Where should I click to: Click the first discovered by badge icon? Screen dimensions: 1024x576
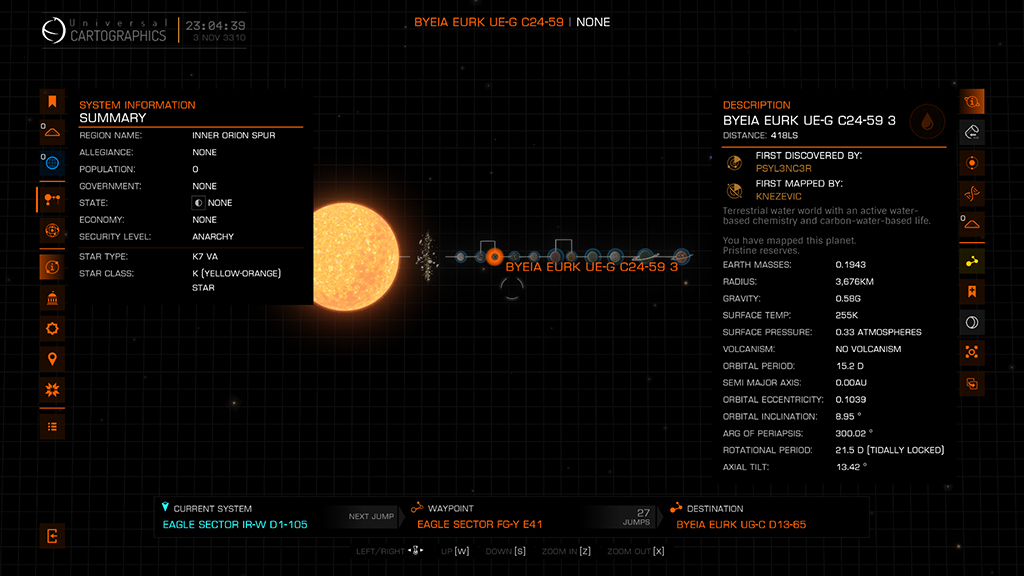click(735, 163)
